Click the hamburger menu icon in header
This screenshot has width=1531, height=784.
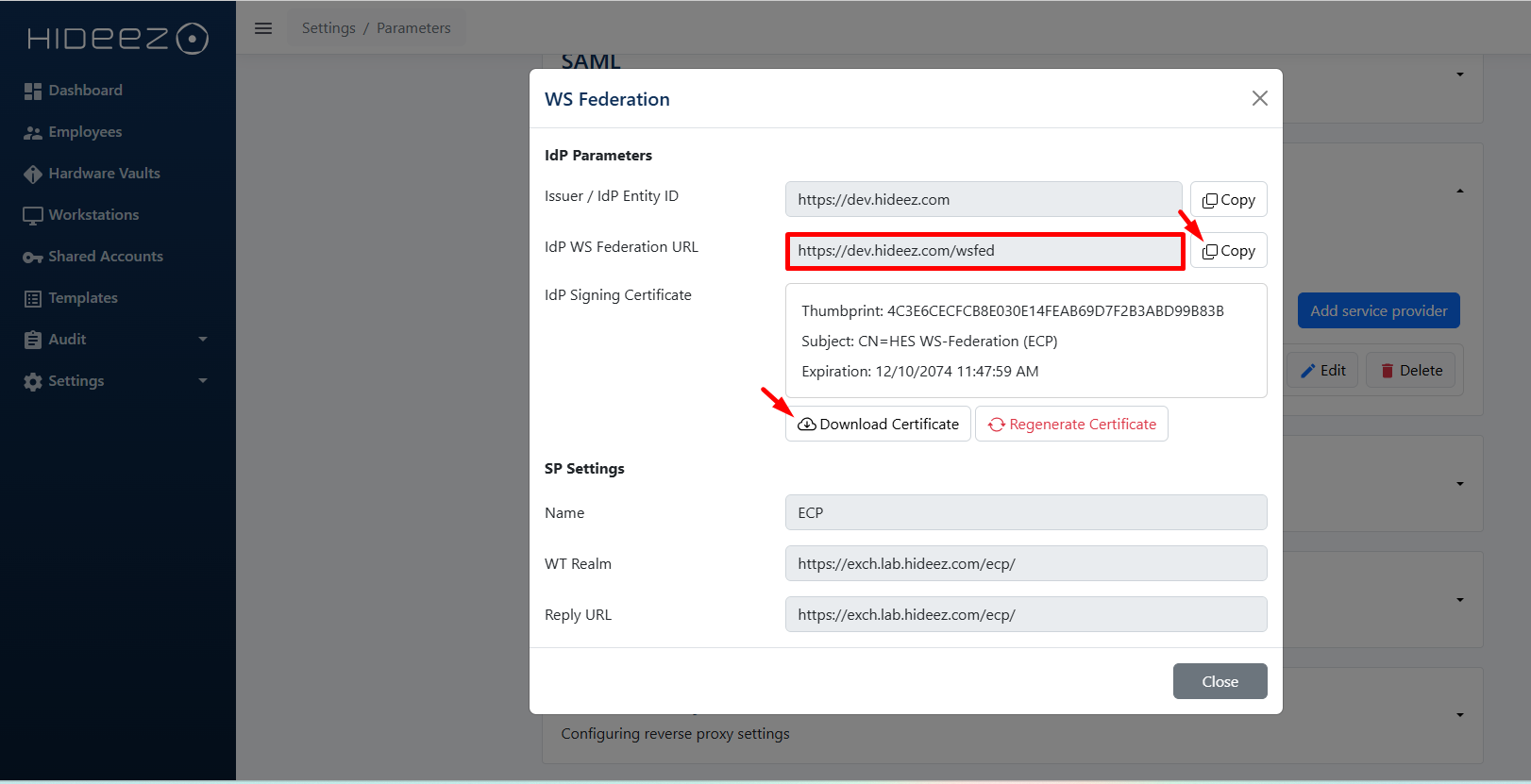263,28
